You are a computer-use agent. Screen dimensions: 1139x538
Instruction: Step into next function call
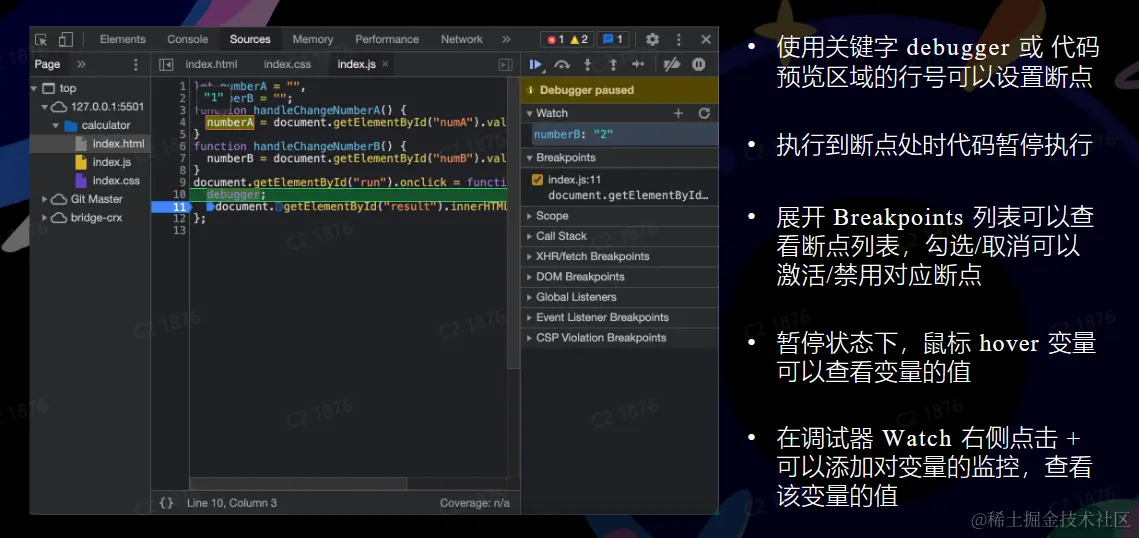click(588, 65)
